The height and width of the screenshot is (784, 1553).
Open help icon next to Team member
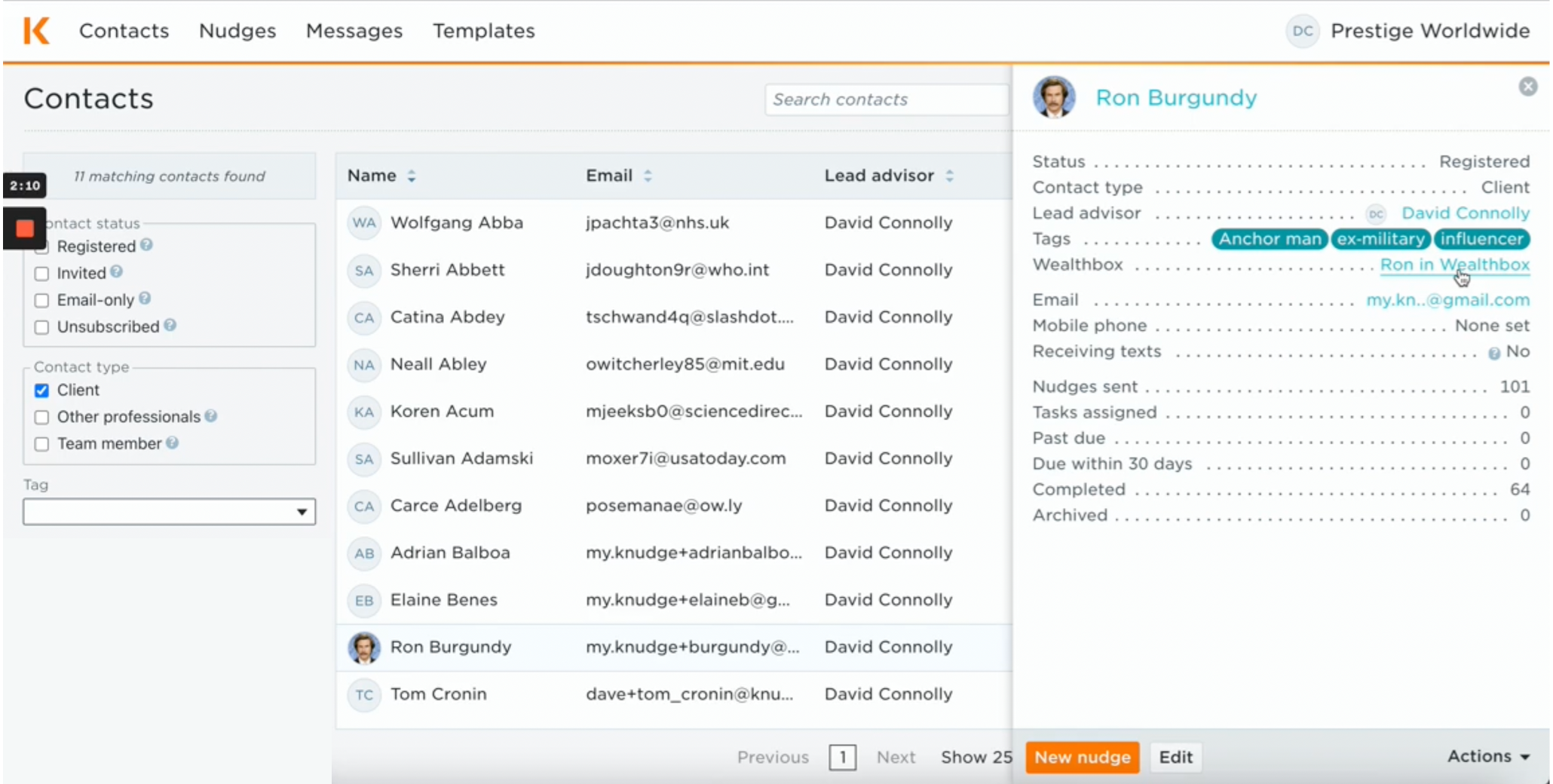[x=172, y=443]
